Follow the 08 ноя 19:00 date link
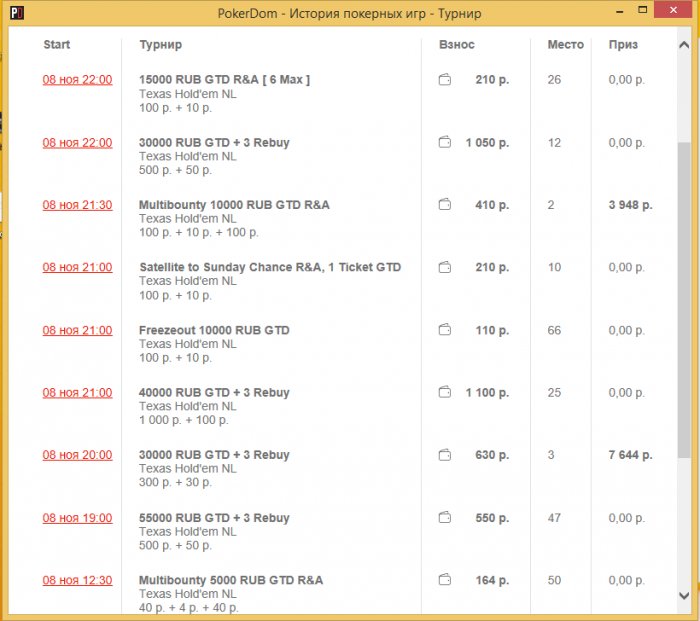The image size is (700, 621). coord(77,518)
